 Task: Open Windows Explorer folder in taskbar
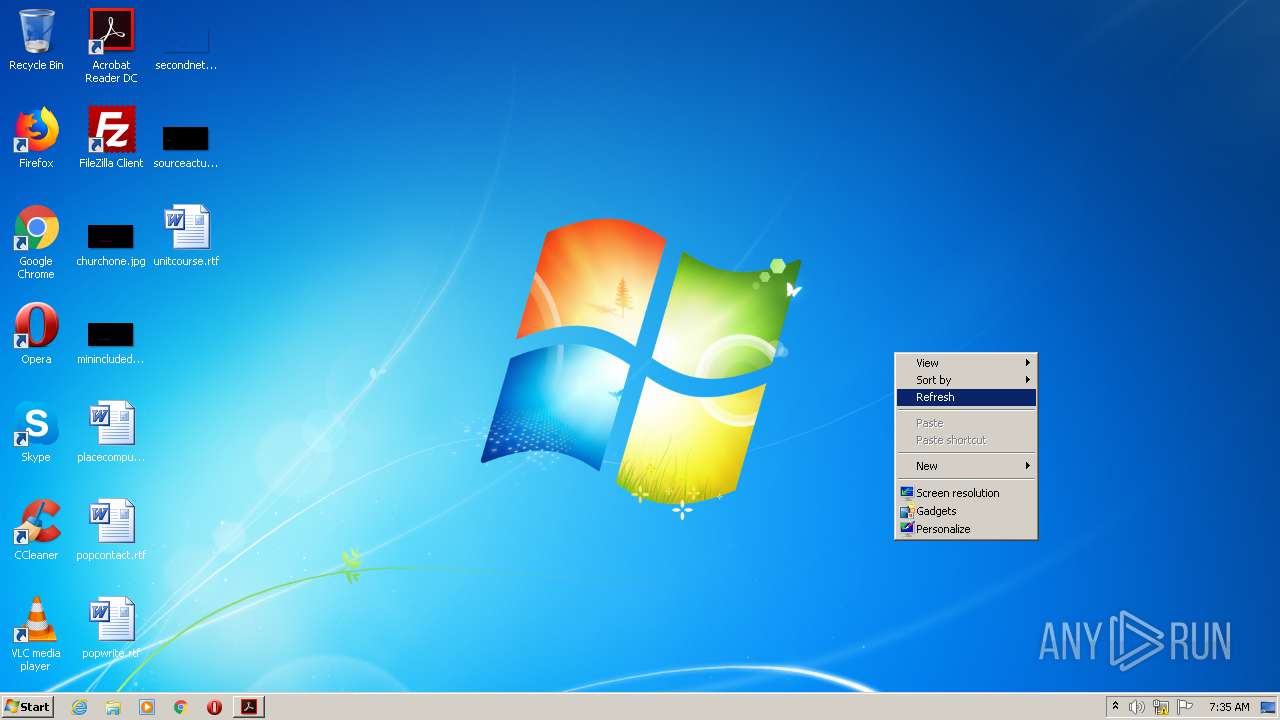tap(113, 707)
